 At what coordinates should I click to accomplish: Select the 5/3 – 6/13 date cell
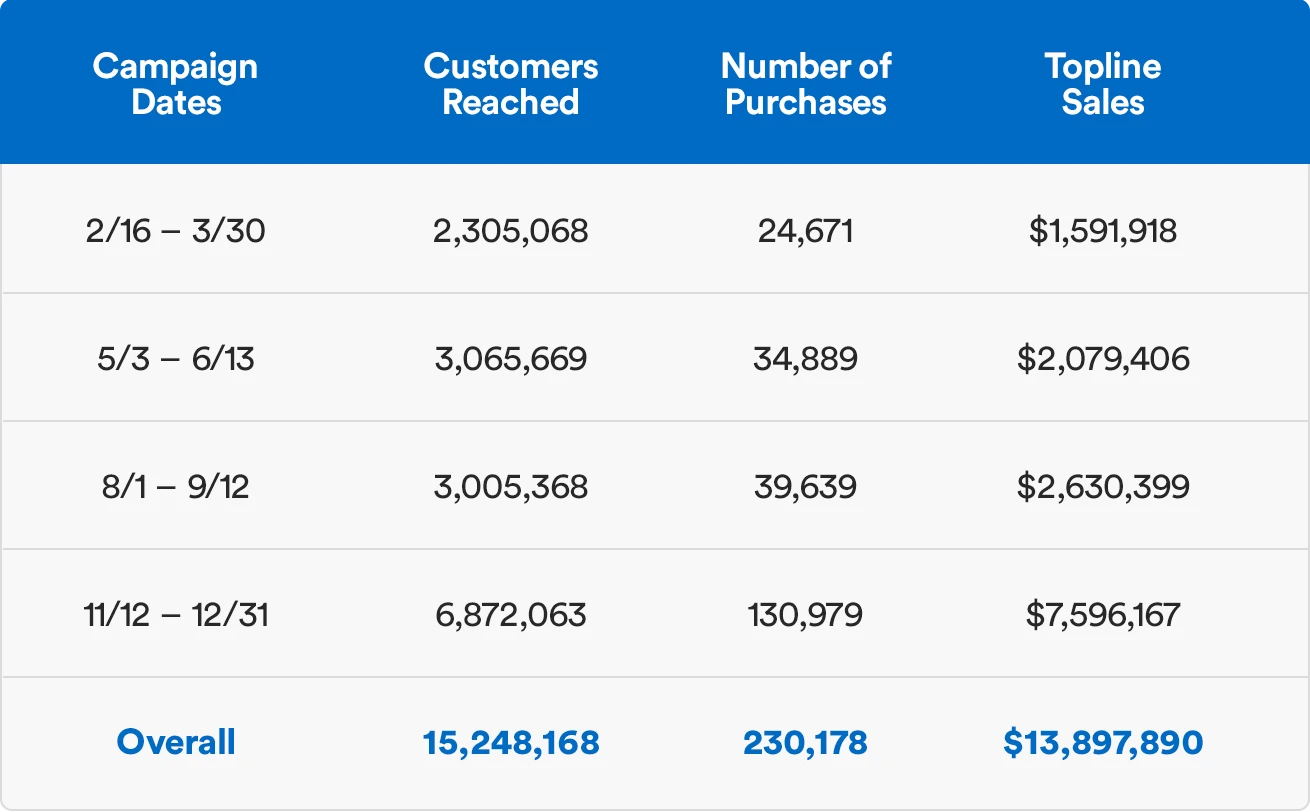175,359
